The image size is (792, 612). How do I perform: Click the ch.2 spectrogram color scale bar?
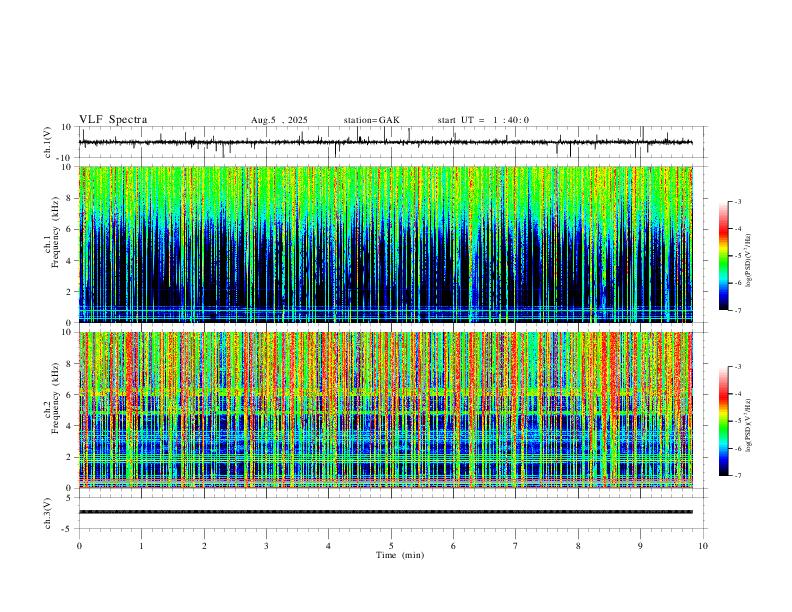pyautogui.click(x=724, y=421)
